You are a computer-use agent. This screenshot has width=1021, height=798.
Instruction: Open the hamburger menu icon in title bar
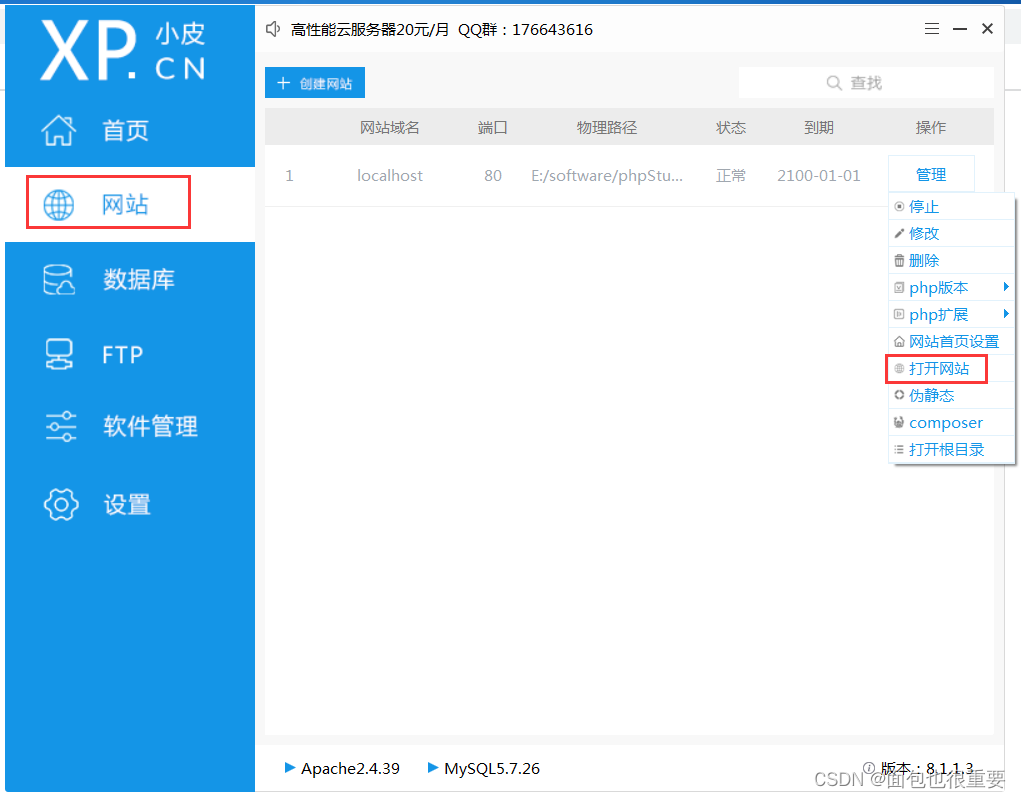point(931,29)
